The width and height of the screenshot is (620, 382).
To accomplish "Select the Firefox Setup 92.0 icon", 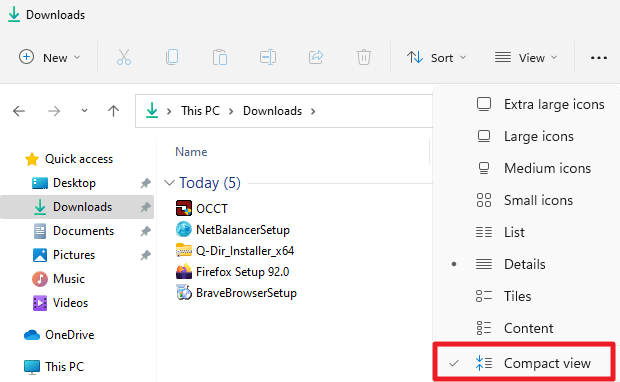I will pyautogui.click(x=184, y=271).
